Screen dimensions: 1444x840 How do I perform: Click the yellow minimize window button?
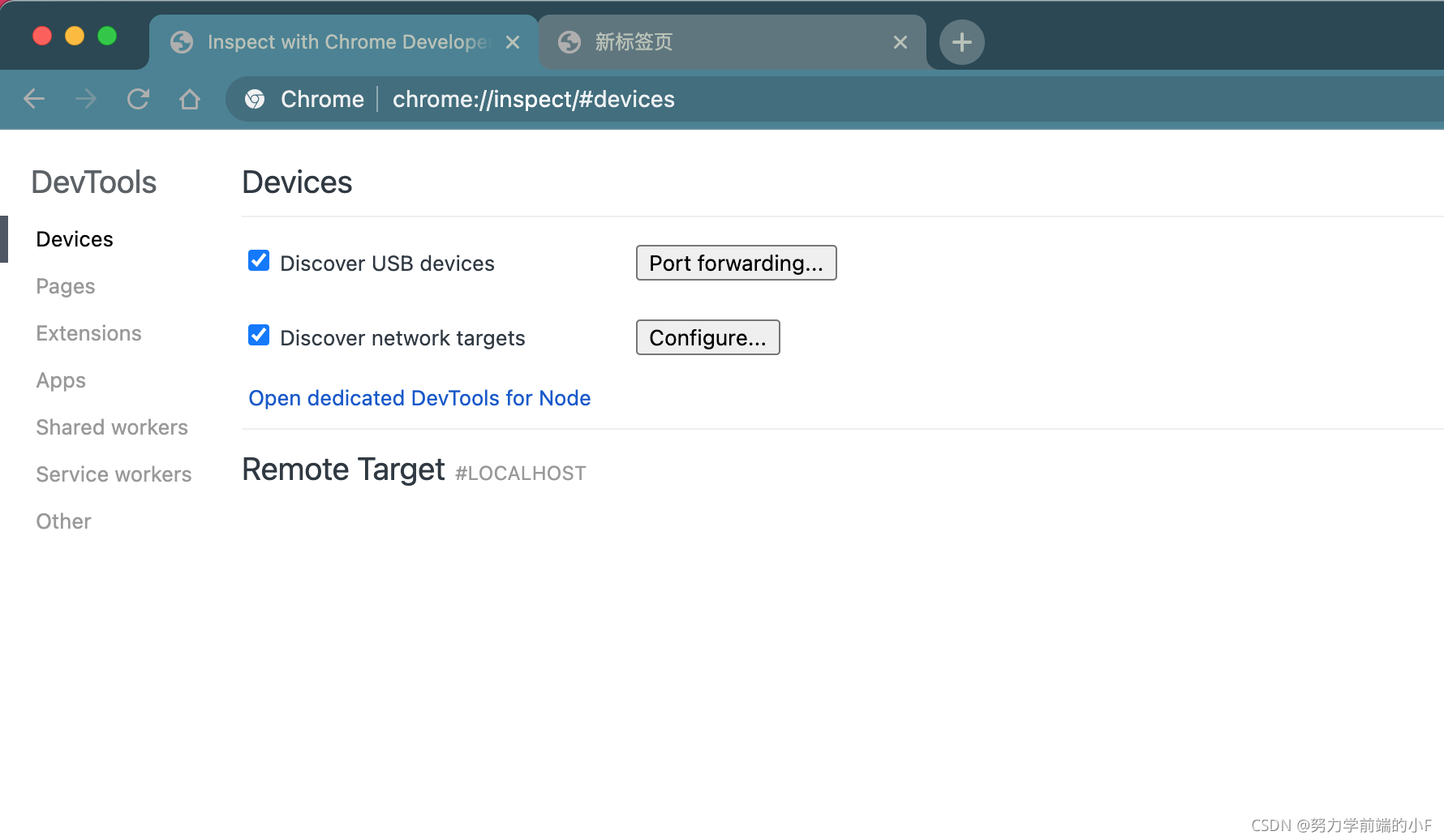click(75, 36)
